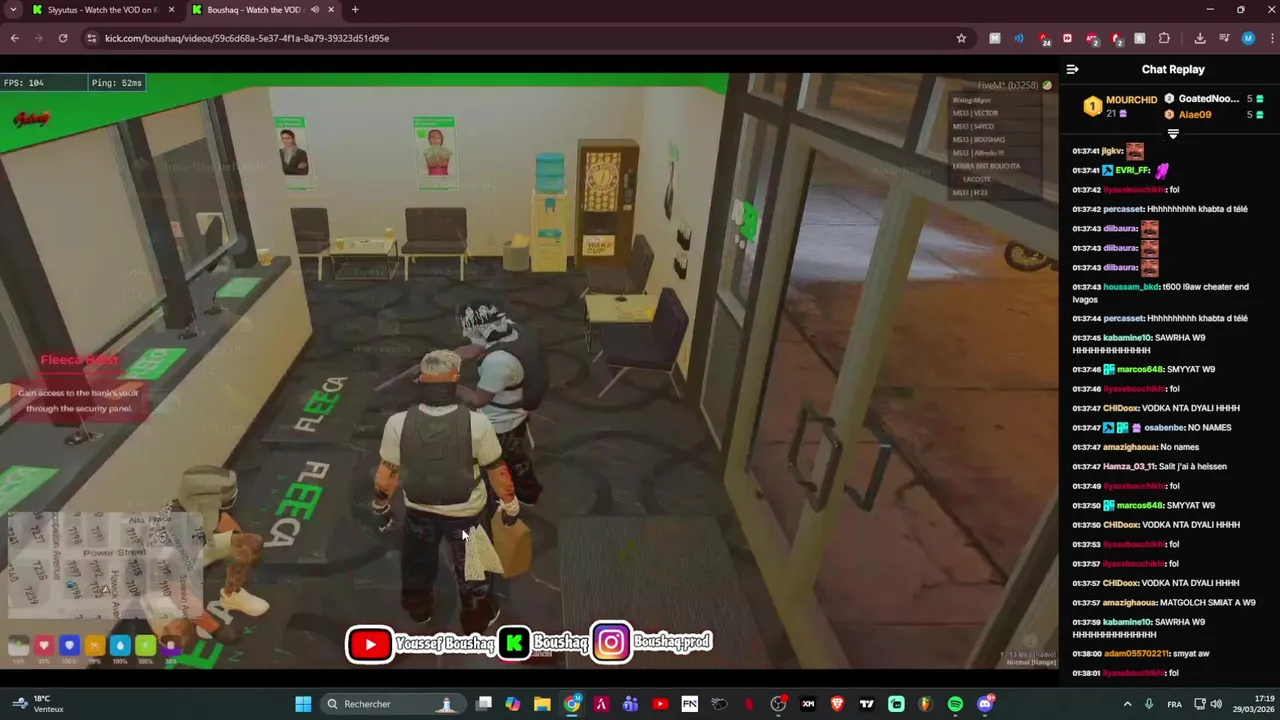Expand the tab search dropdown
The width and height of the screenshot is (1280, 720).
12,10
